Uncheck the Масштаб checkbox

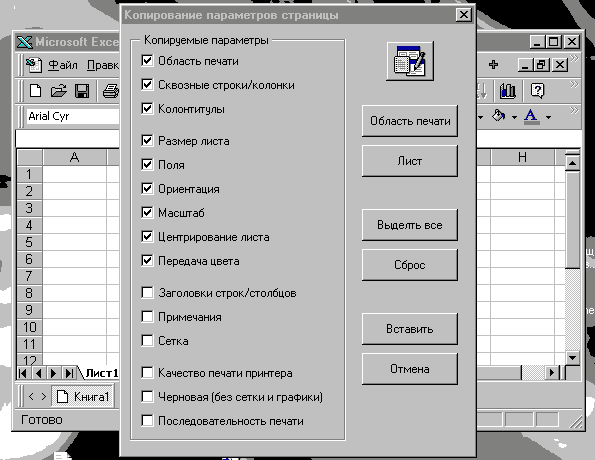[x=147, y=213]
